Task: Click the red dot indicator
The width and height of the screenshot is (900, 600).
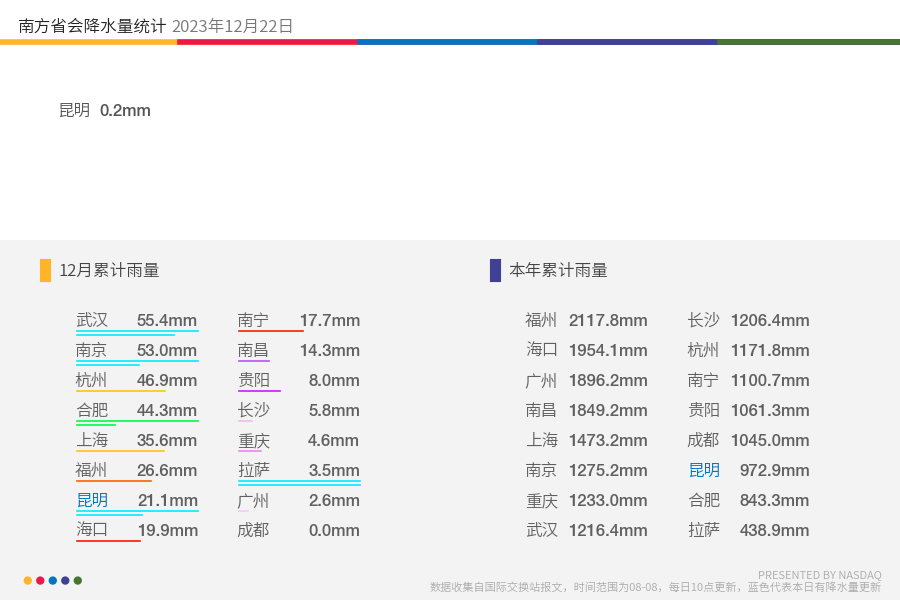Action: (x=40, y=580)
